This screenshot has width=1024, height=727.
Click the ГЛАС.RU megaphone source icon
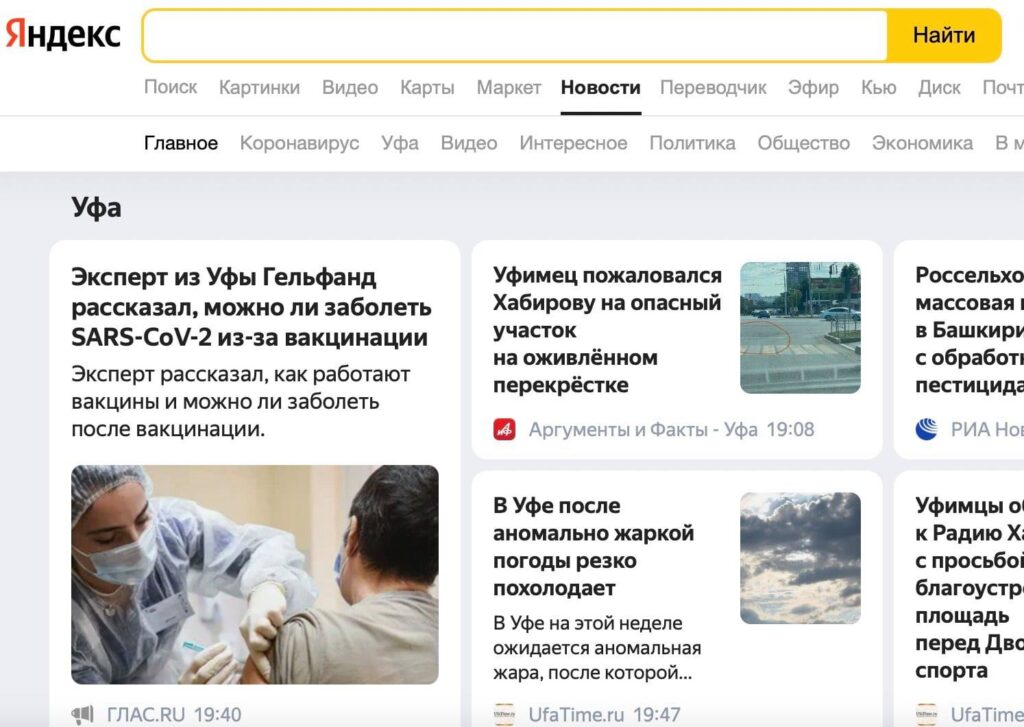pyautogui.click(x=82, y=715)
